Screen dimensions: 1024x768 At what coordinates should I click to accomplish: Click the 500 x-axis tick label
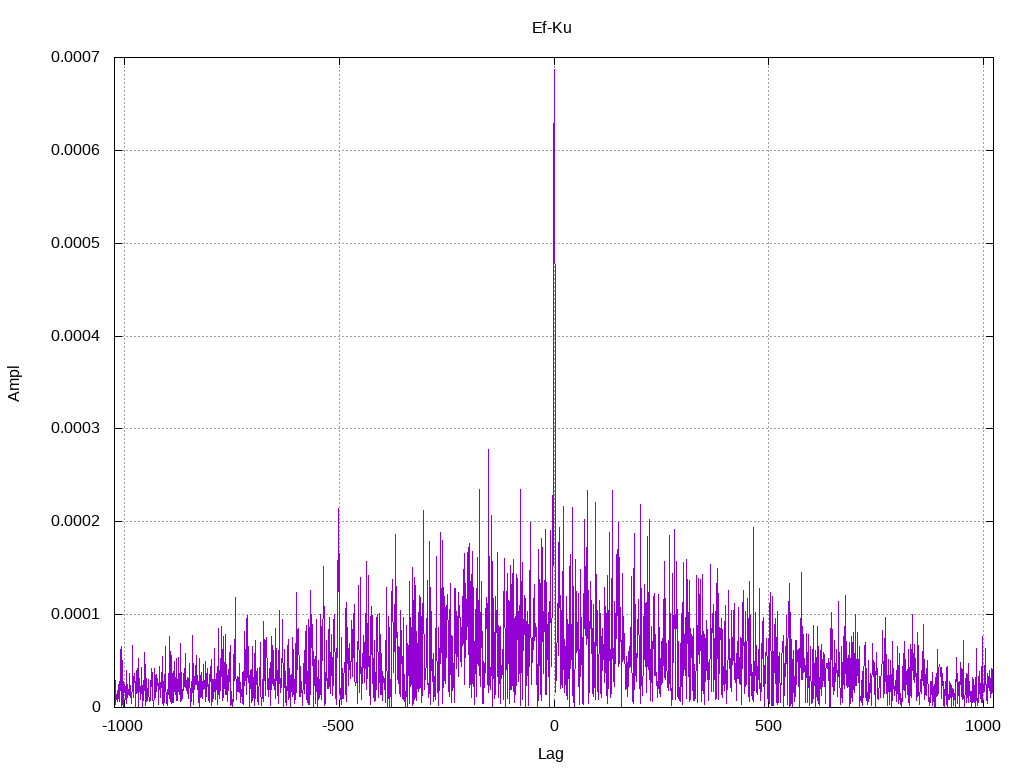click(x=768, y=726)
